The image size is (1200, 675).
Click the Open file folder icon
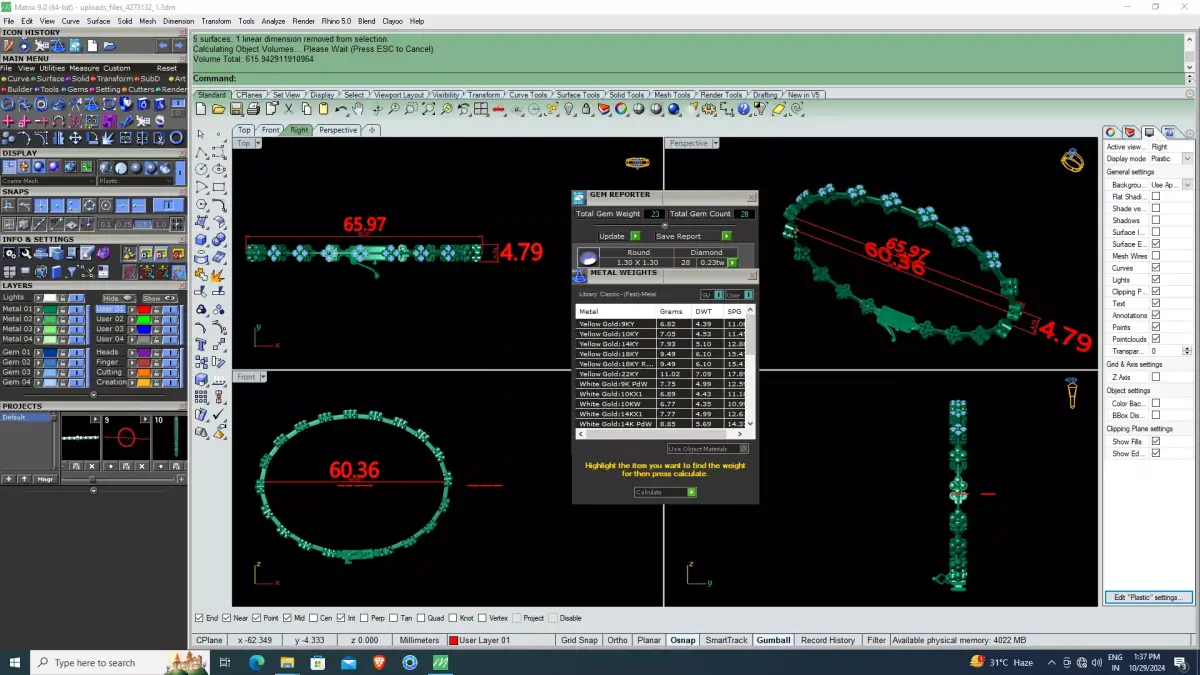218,109
